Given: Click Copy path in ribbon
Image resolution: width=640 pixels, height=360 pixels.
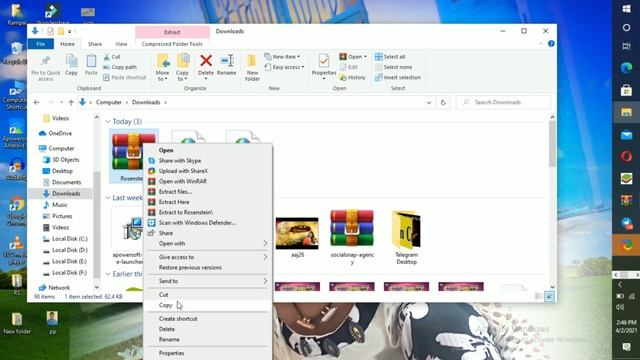Looking at the screenshot, I should pyautogui.click(x=120, y=67).
